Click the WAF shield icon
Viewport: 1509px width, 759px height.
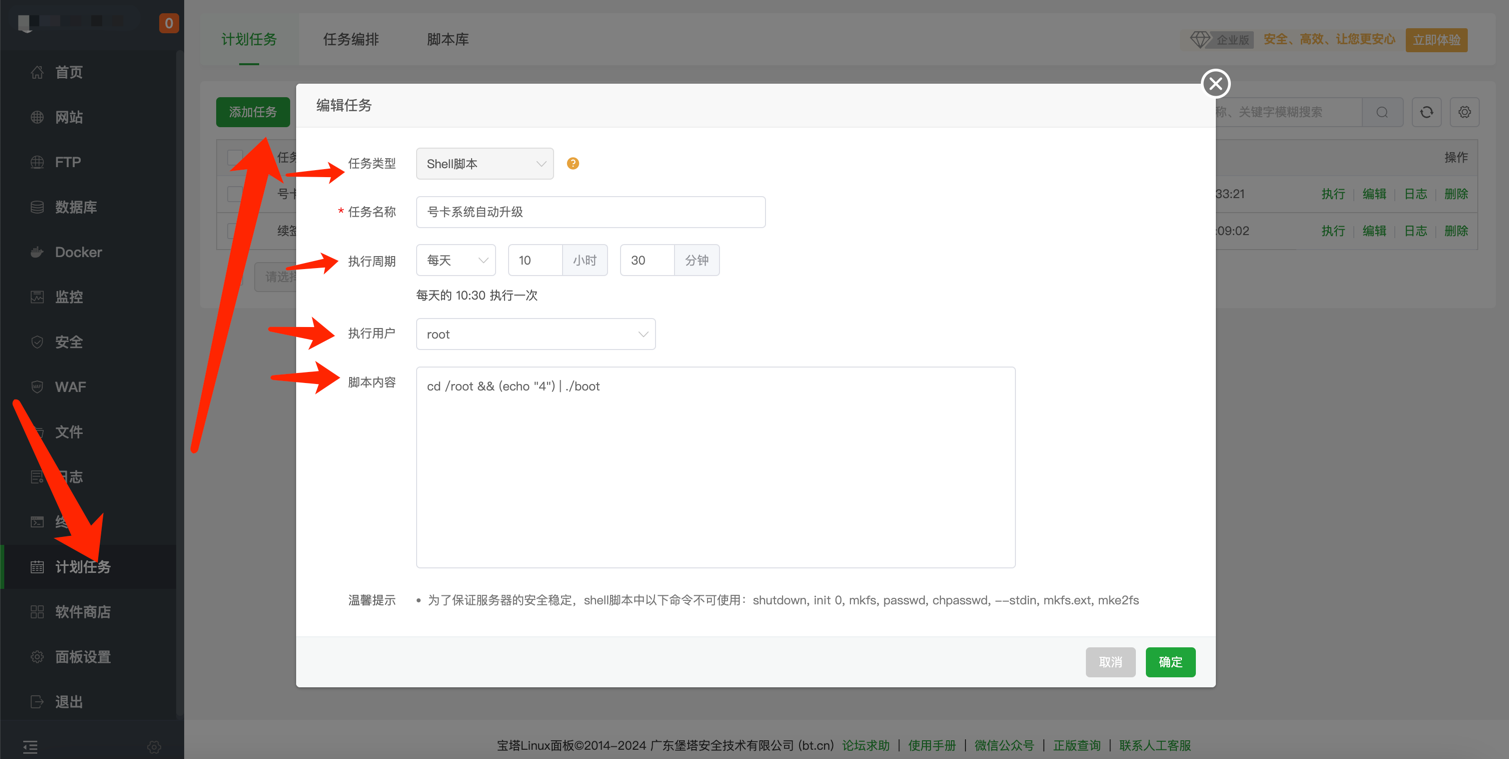point(37,387)
